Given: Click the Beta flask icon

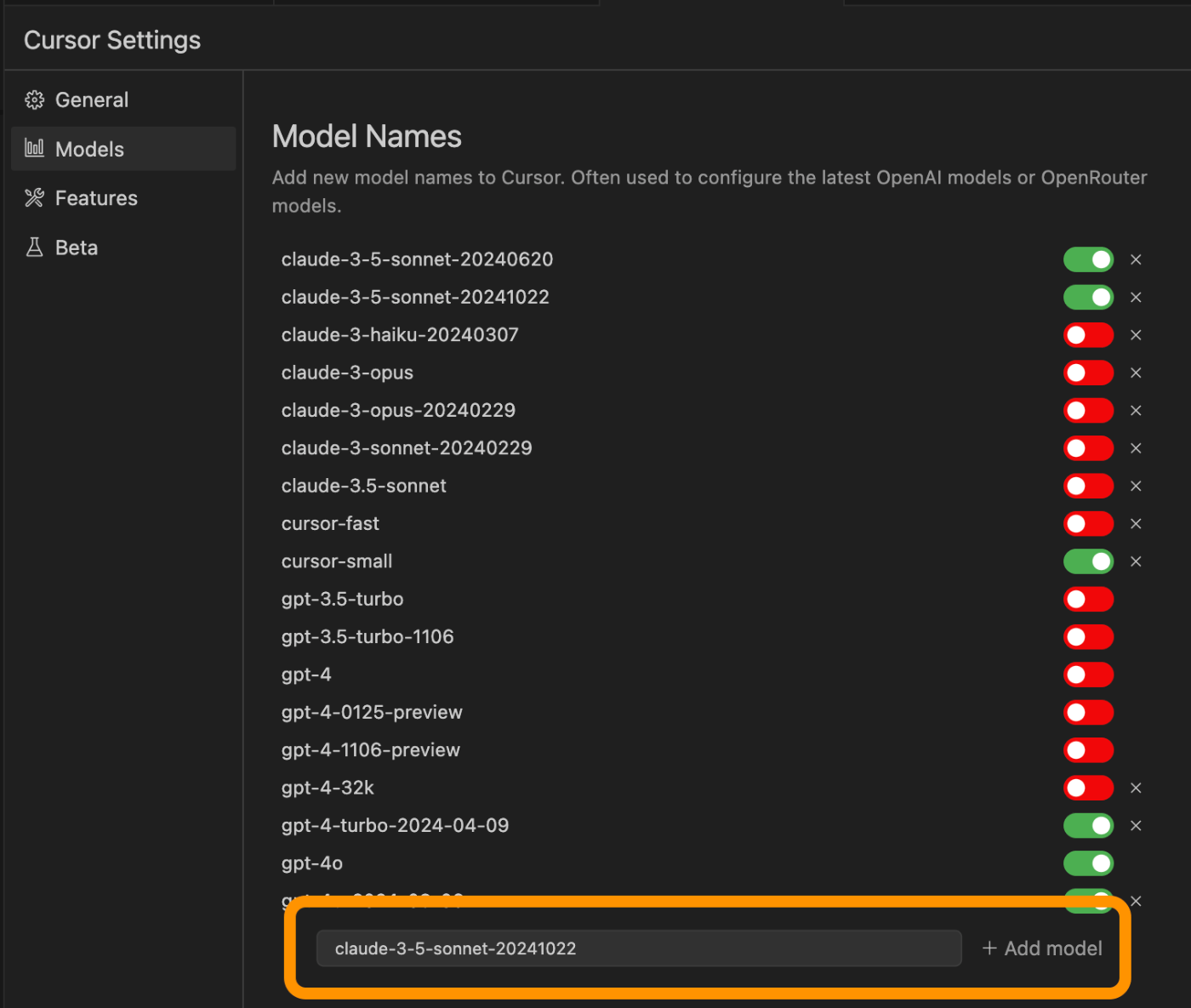Looking at the screenshot, I should (34, 248).
